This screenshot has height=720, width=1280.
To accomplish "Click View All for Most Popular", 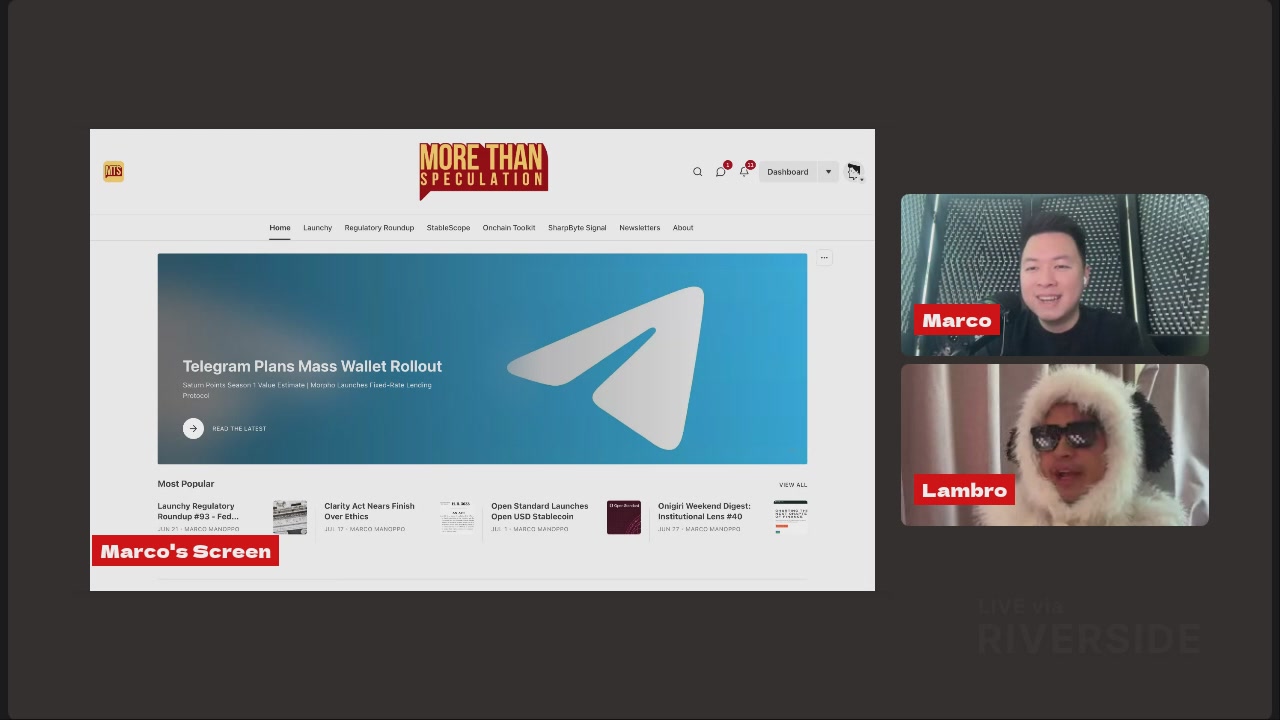I will (x=793, y=485).
